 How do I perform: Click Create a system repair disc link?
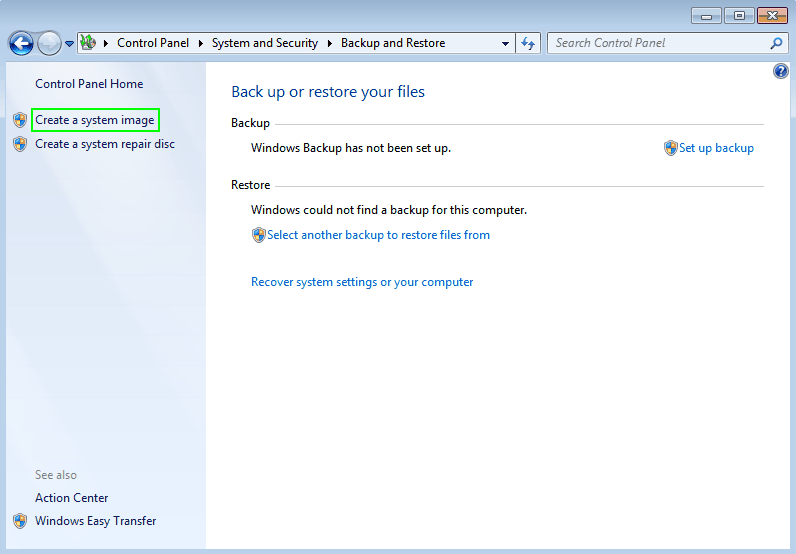click(x=105, y=144)
